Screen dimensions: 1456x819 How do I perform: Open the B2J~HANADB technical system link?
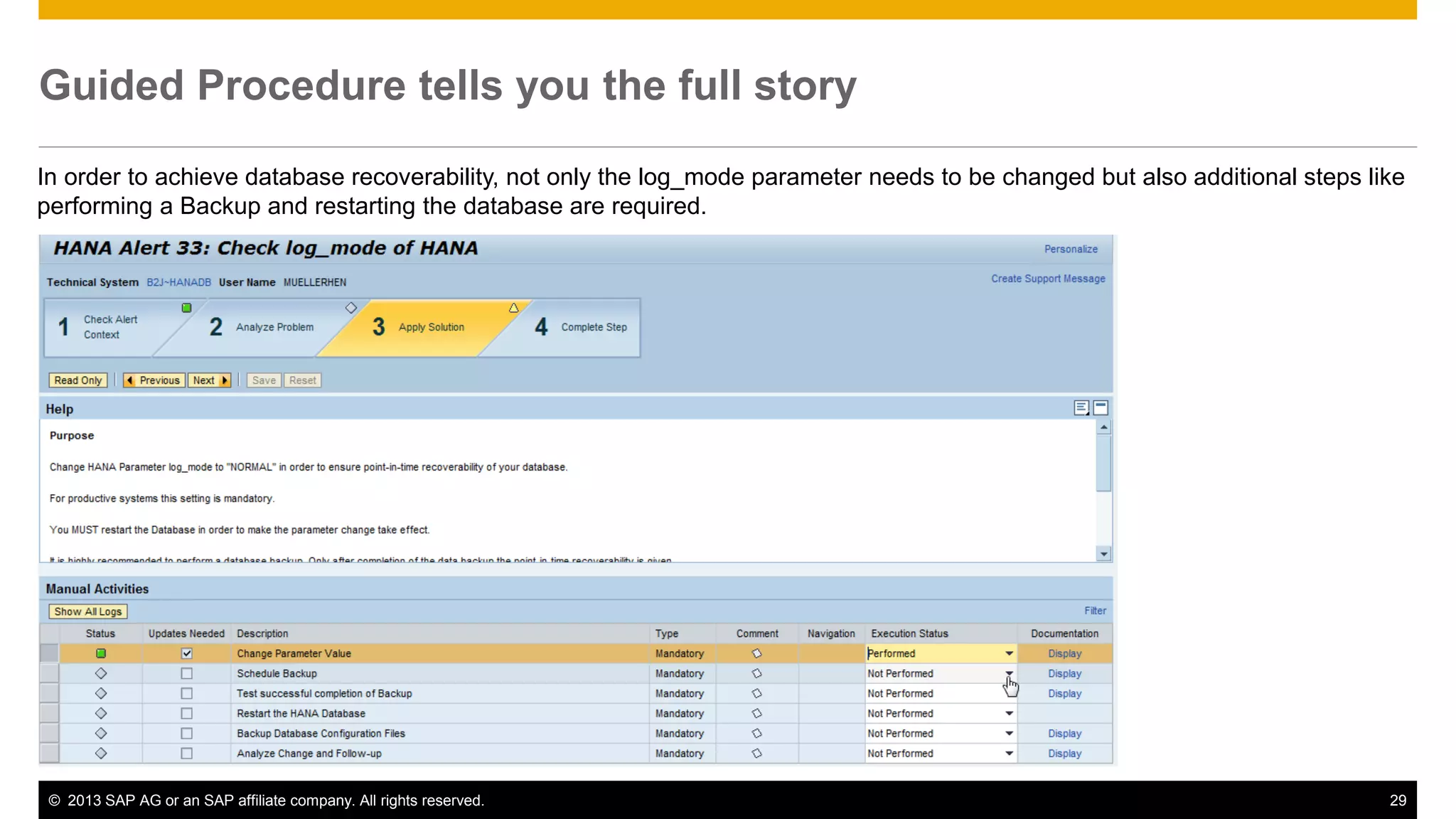pyautogui.click(x=179, y=282)
